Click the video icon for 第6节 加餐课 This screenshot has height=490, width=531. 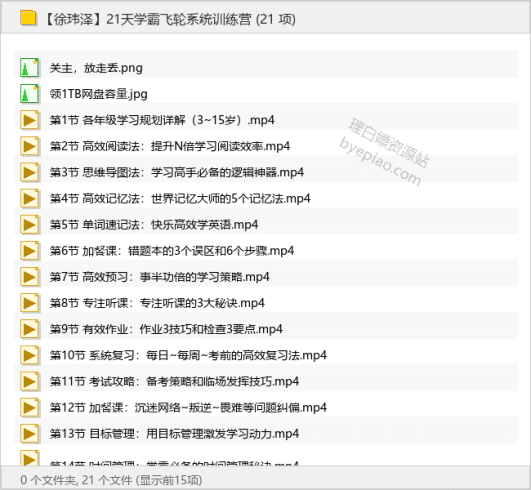[x=29, y=251]
